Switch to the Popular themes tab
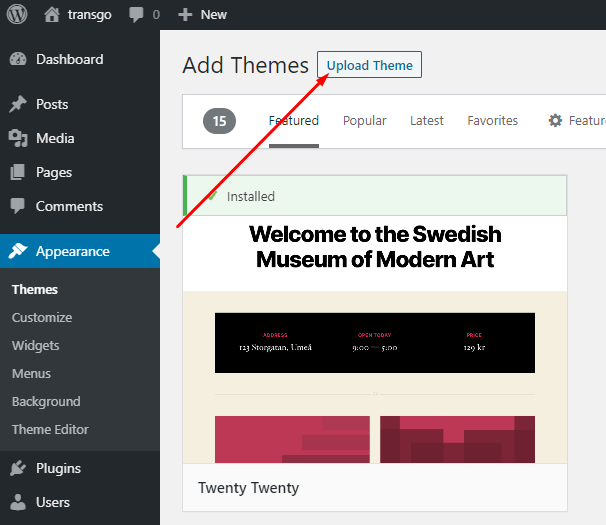This screenshot has width=606, height=525. click(364, 120)
